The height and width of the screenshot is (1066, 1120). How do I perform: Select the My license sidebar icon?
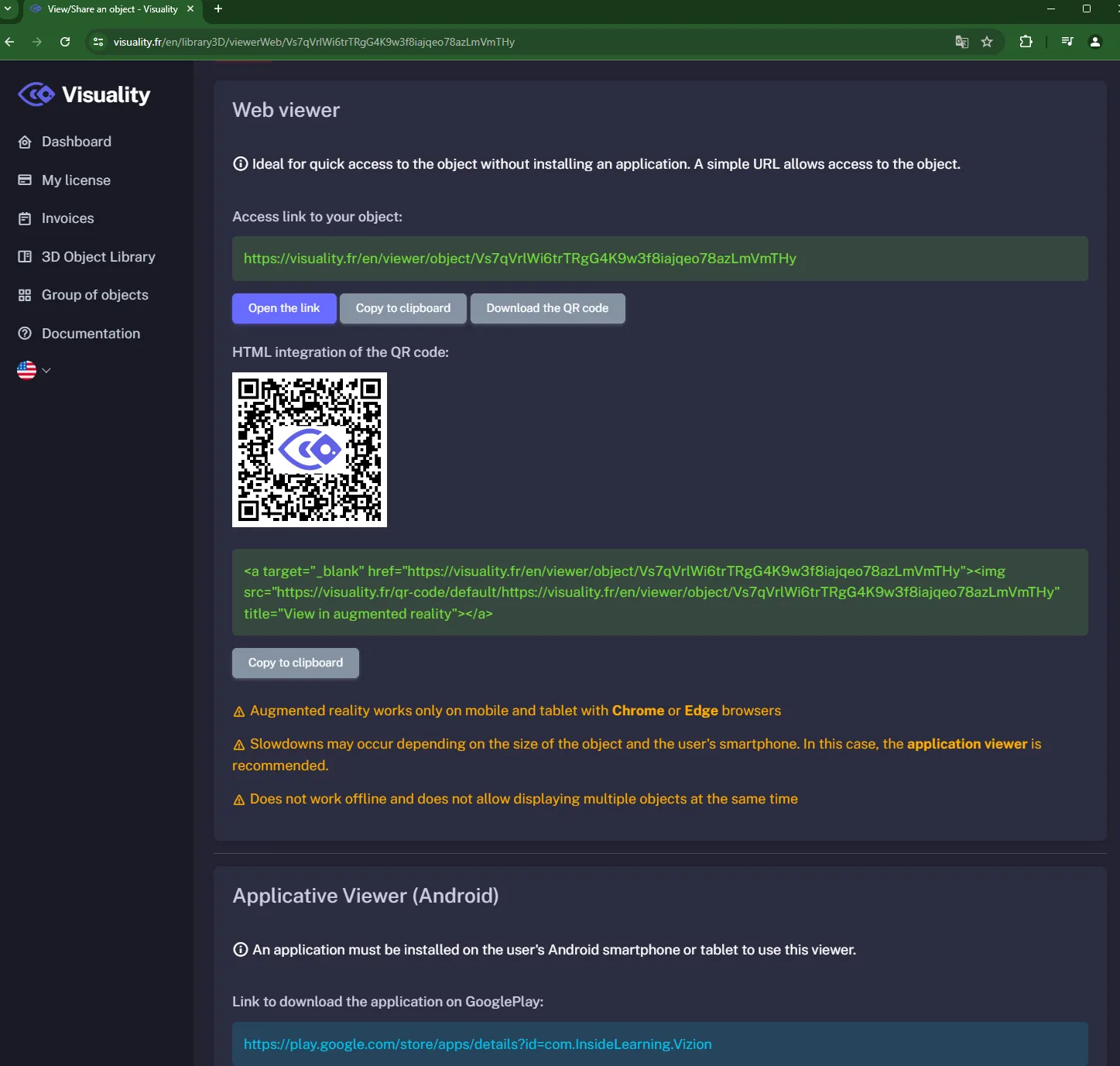click(x=26, y=180)
